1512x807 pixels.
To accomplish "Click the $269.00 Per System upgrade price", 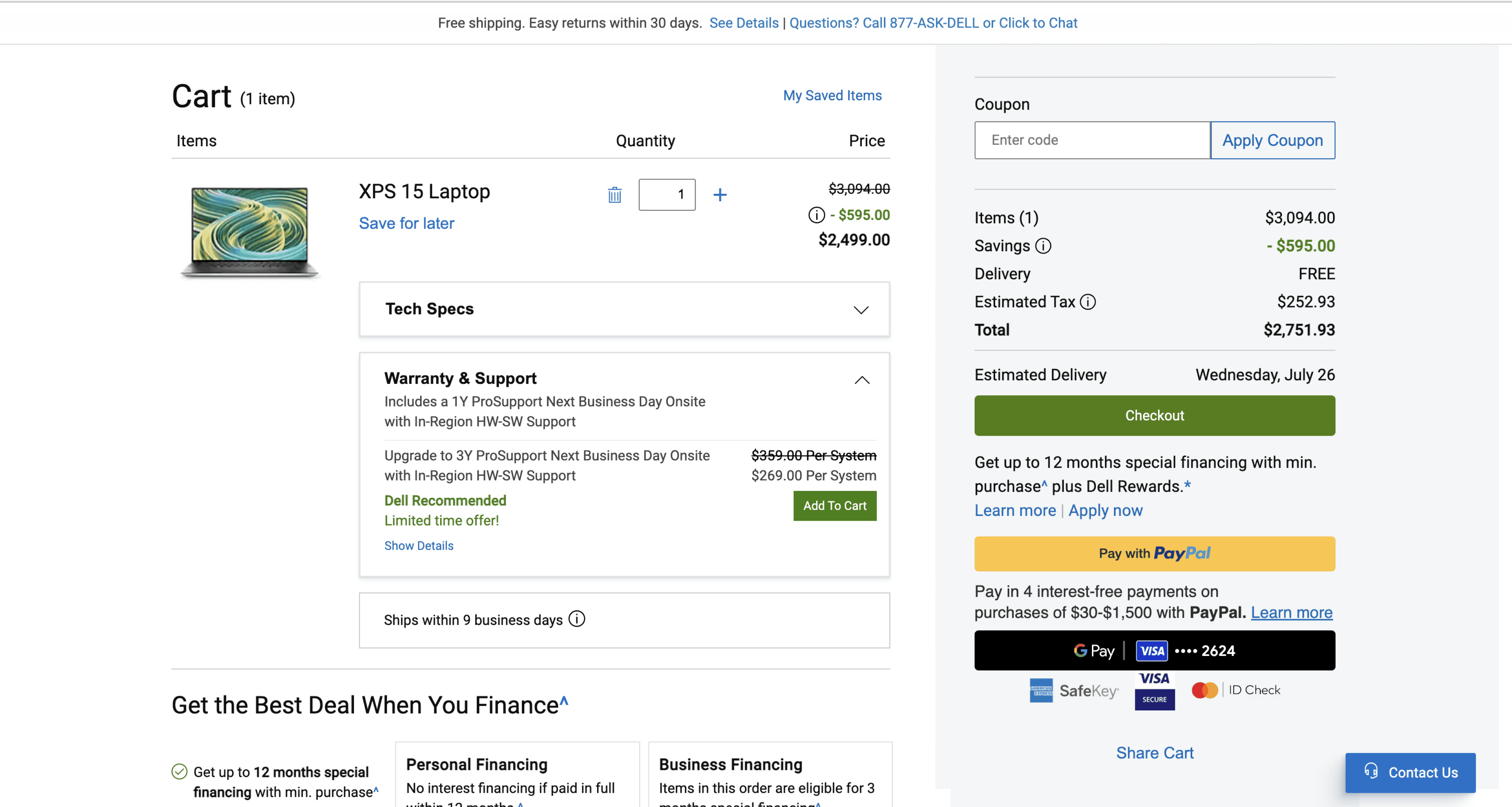I will (x=813, y=475).
